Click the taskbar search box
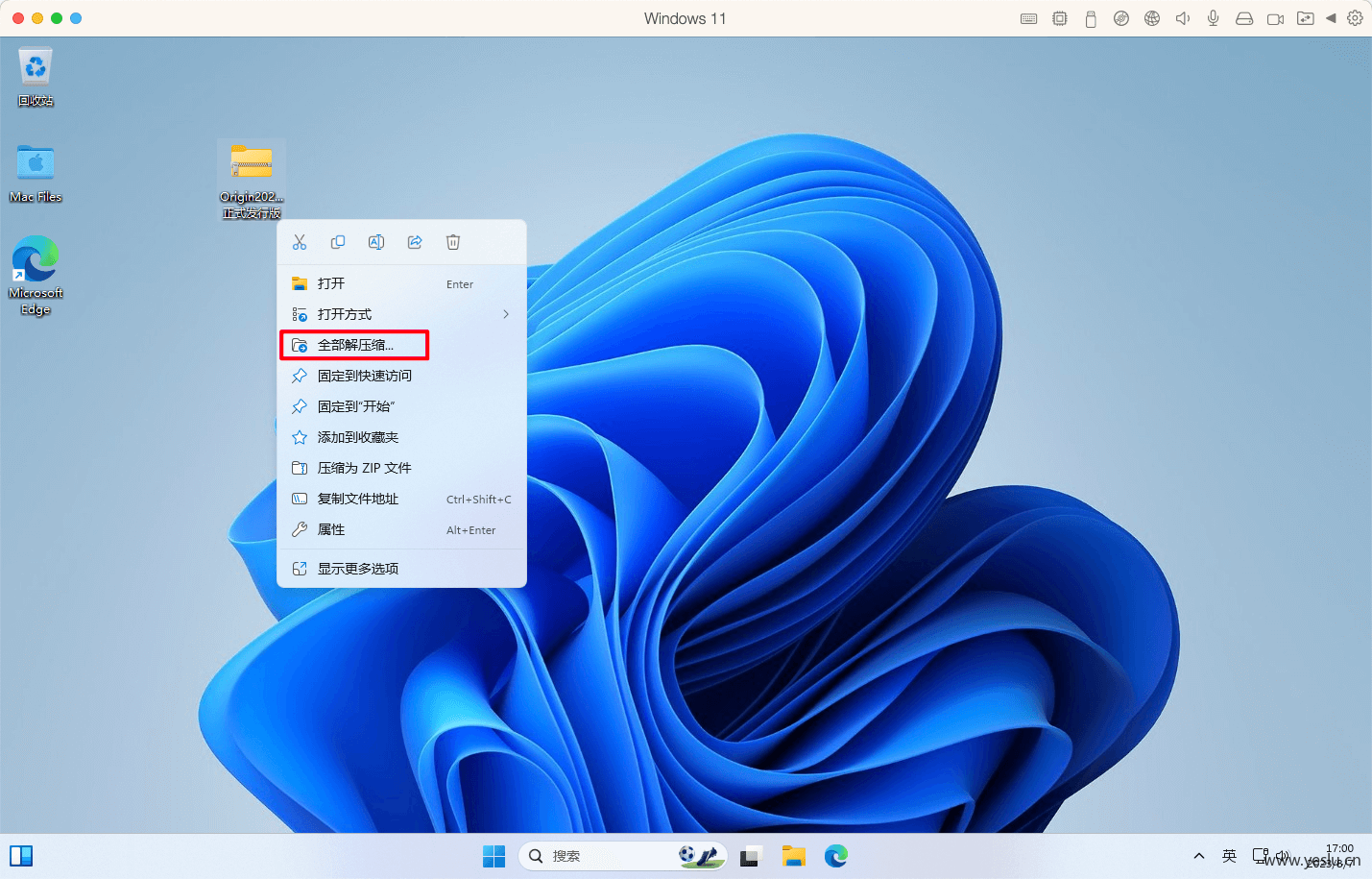Image resolution: width=1372 pixels, height=879 pixels. (622, 856)
